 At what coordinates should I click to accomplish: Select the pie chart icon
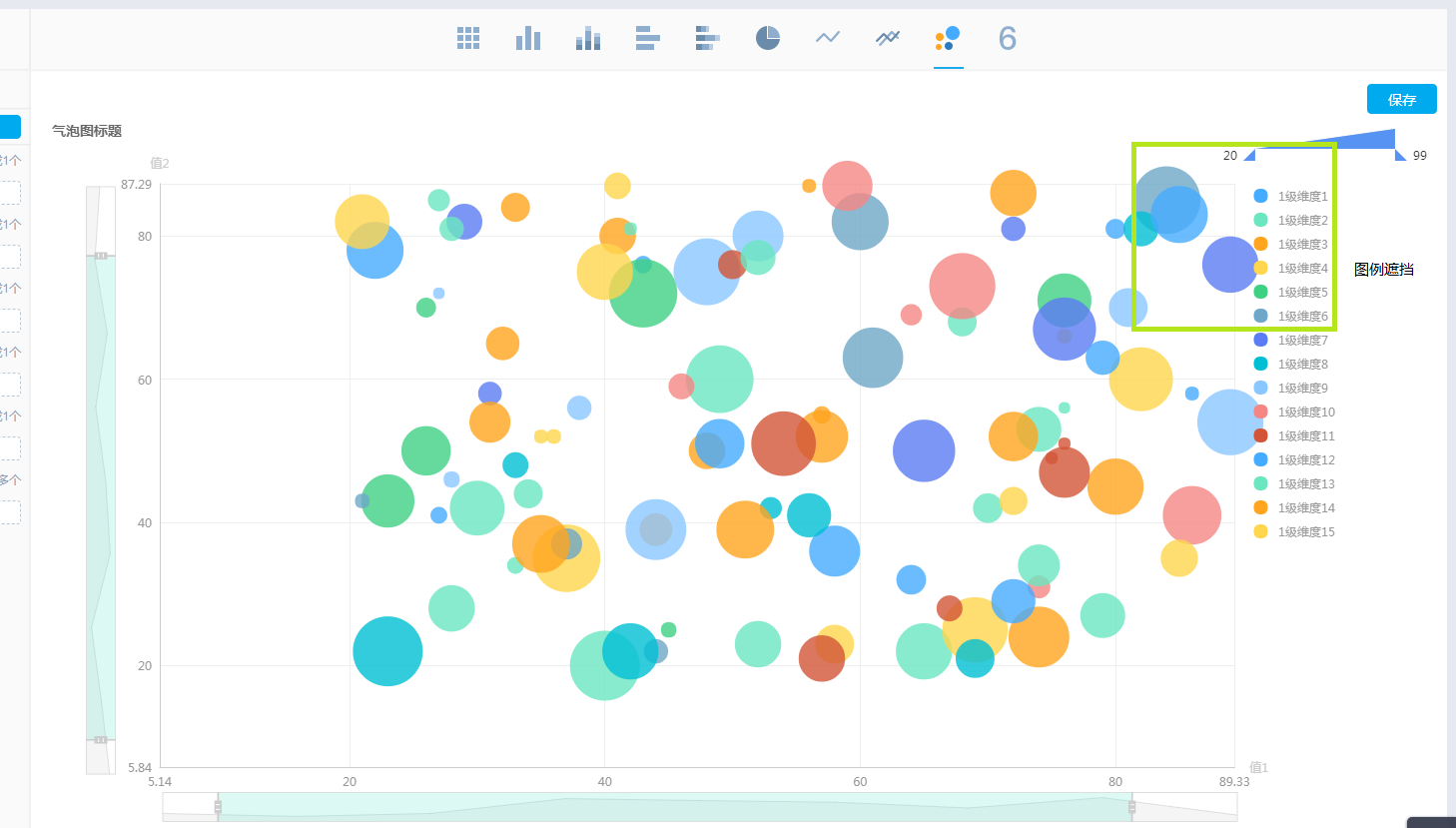767,38
